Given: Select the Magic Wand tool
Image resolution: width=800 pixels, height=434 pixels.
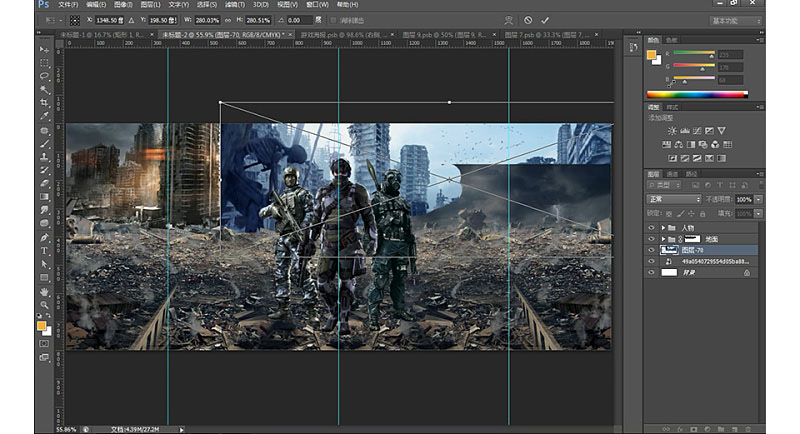Looking at the screenshot, I should (44, 90).
